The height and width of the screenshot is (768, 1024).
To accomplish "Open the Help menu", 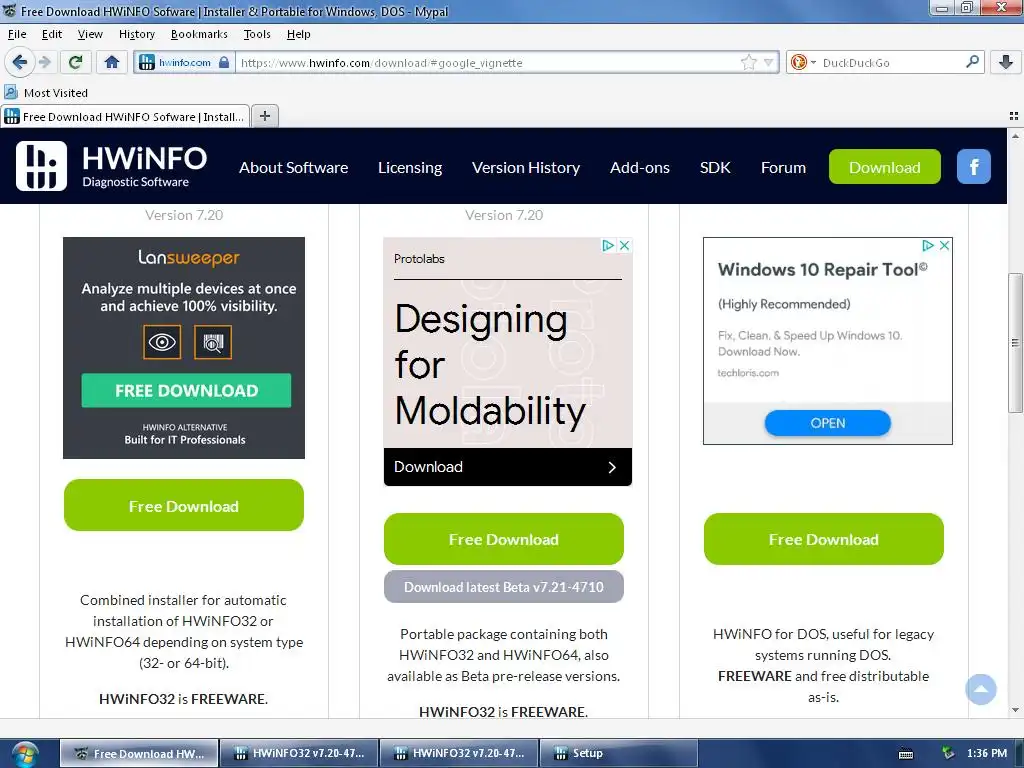I will coord(298,34).
